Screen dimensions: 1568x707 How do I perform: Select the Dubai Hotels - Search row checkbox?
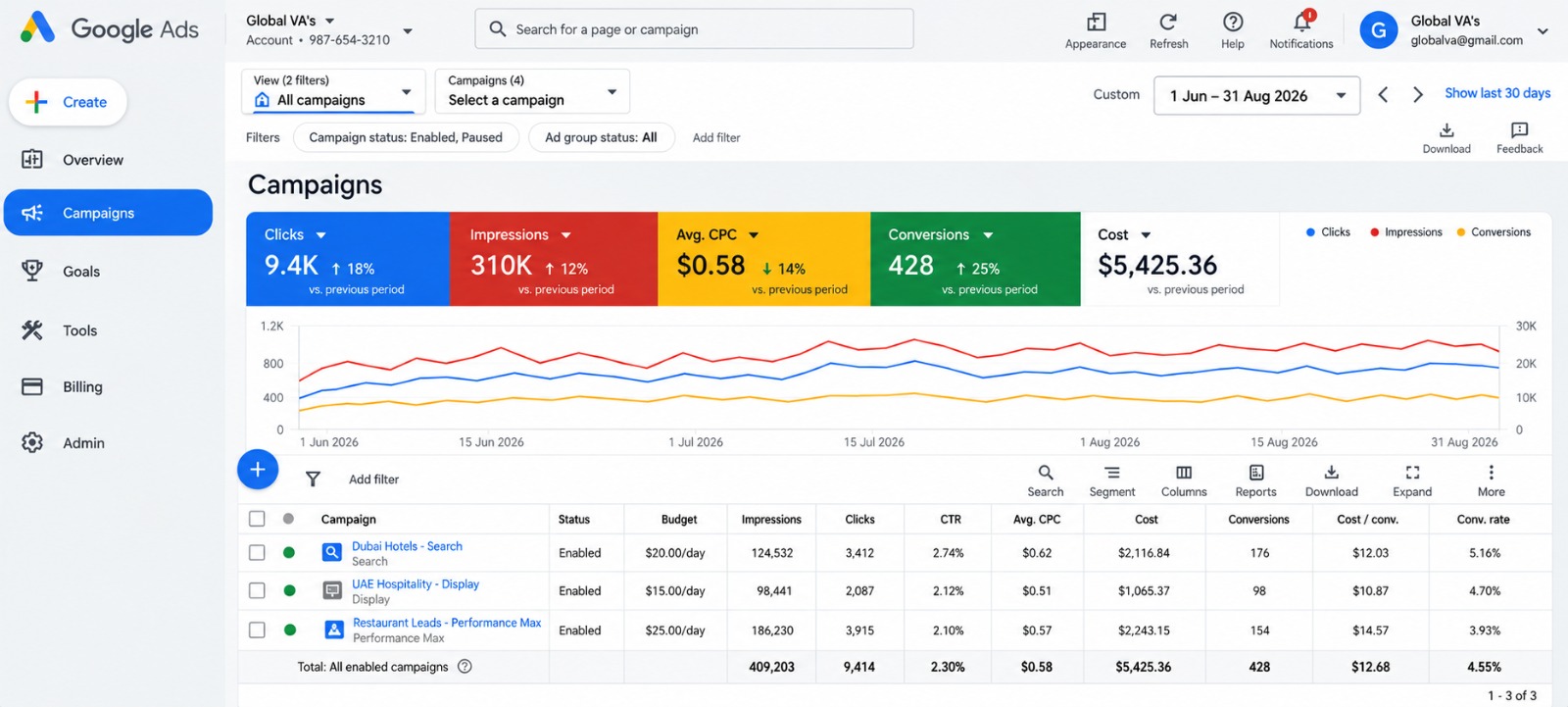(x=257, y=552)
